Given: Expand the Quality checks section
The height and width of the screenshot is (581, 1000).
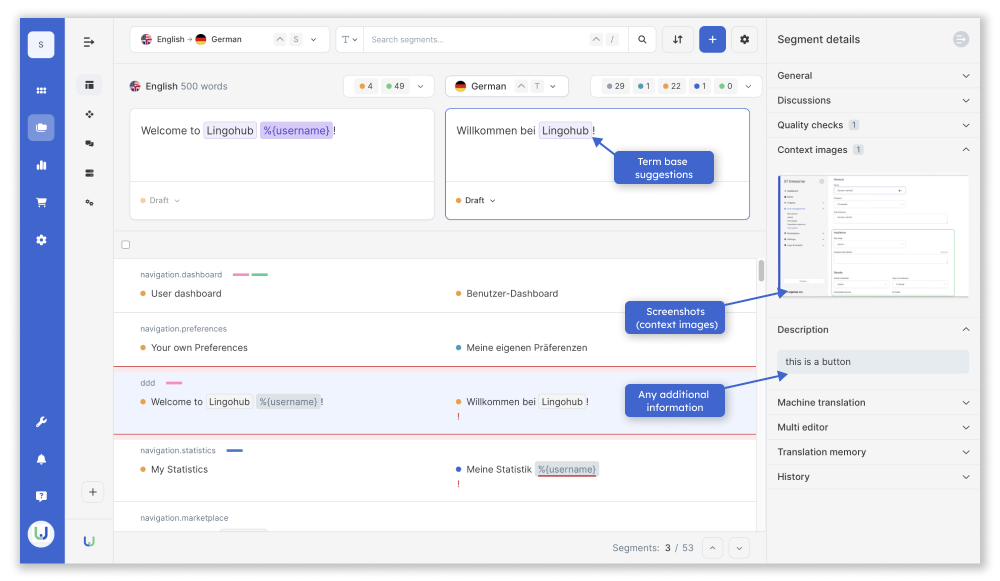Looking at the screenshot, I should (x=873, y=125).
